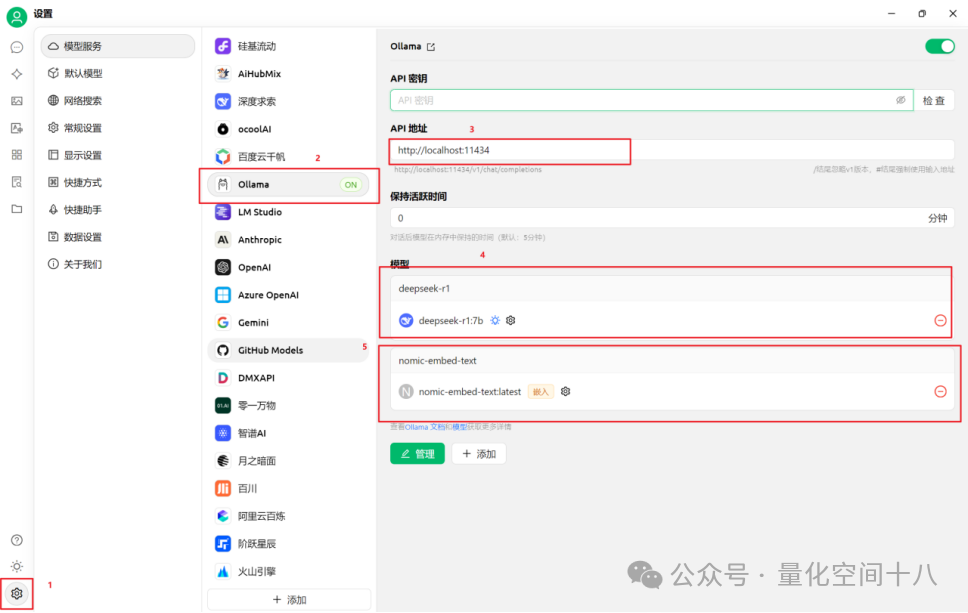
Task: Click reasoning sun icon on deepseek-r1:7b
Action: pos(495,320)
